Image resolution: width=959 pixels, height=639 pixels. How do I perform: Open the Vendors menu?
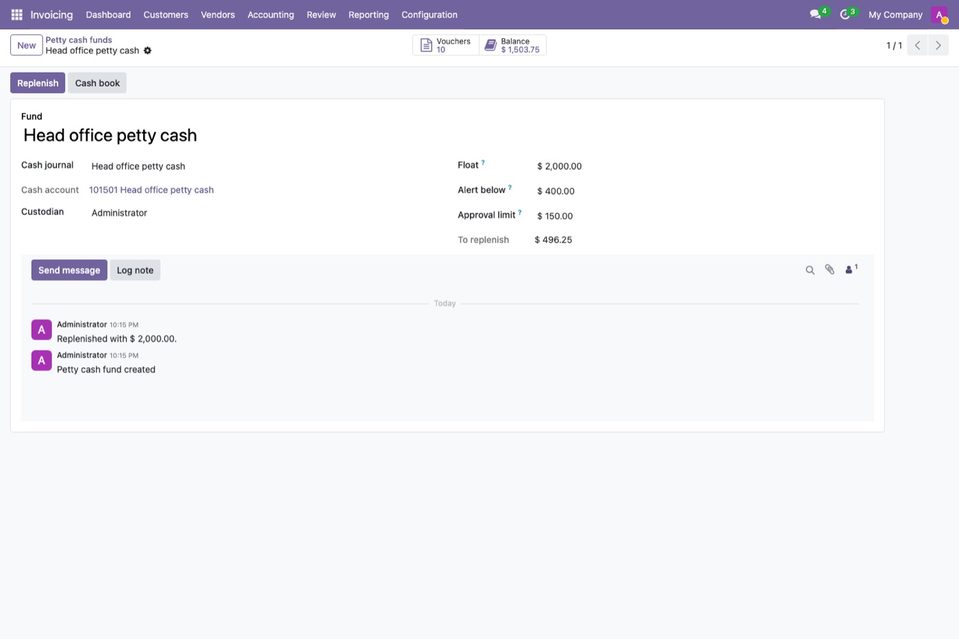click(x=218, y=15)
